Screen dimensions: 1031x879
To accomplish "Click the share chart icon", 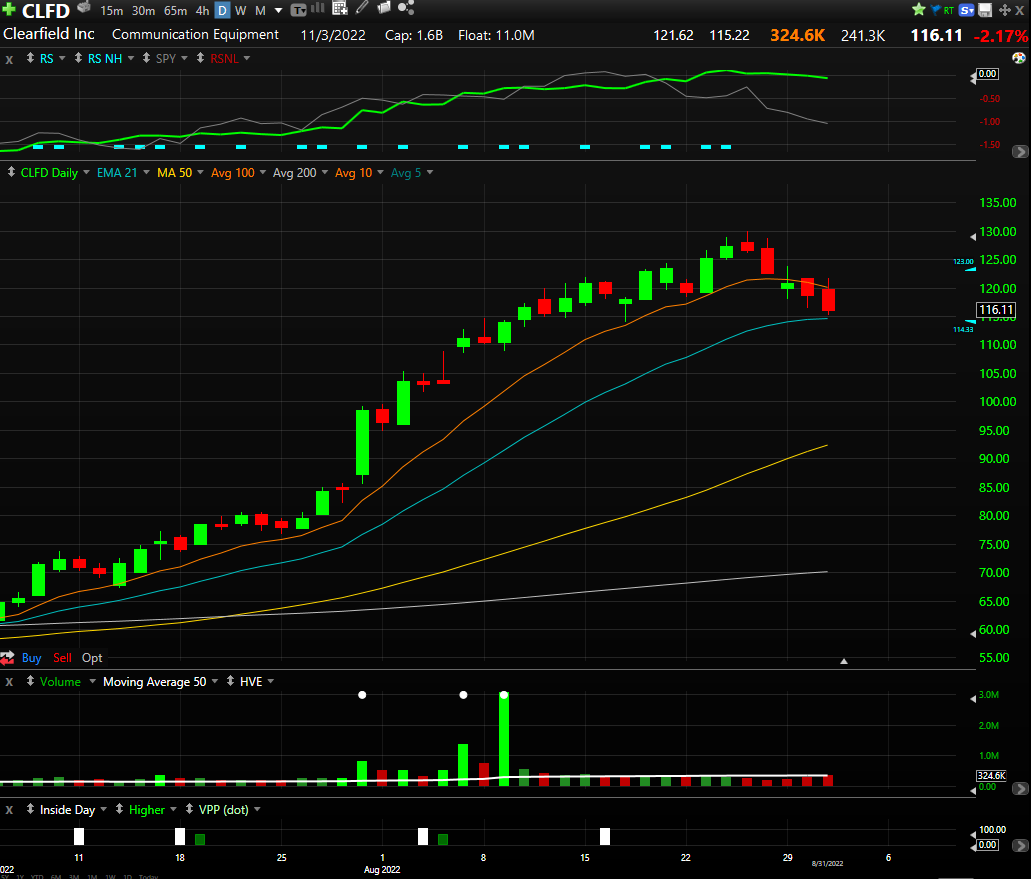I will tap(406, 8).
